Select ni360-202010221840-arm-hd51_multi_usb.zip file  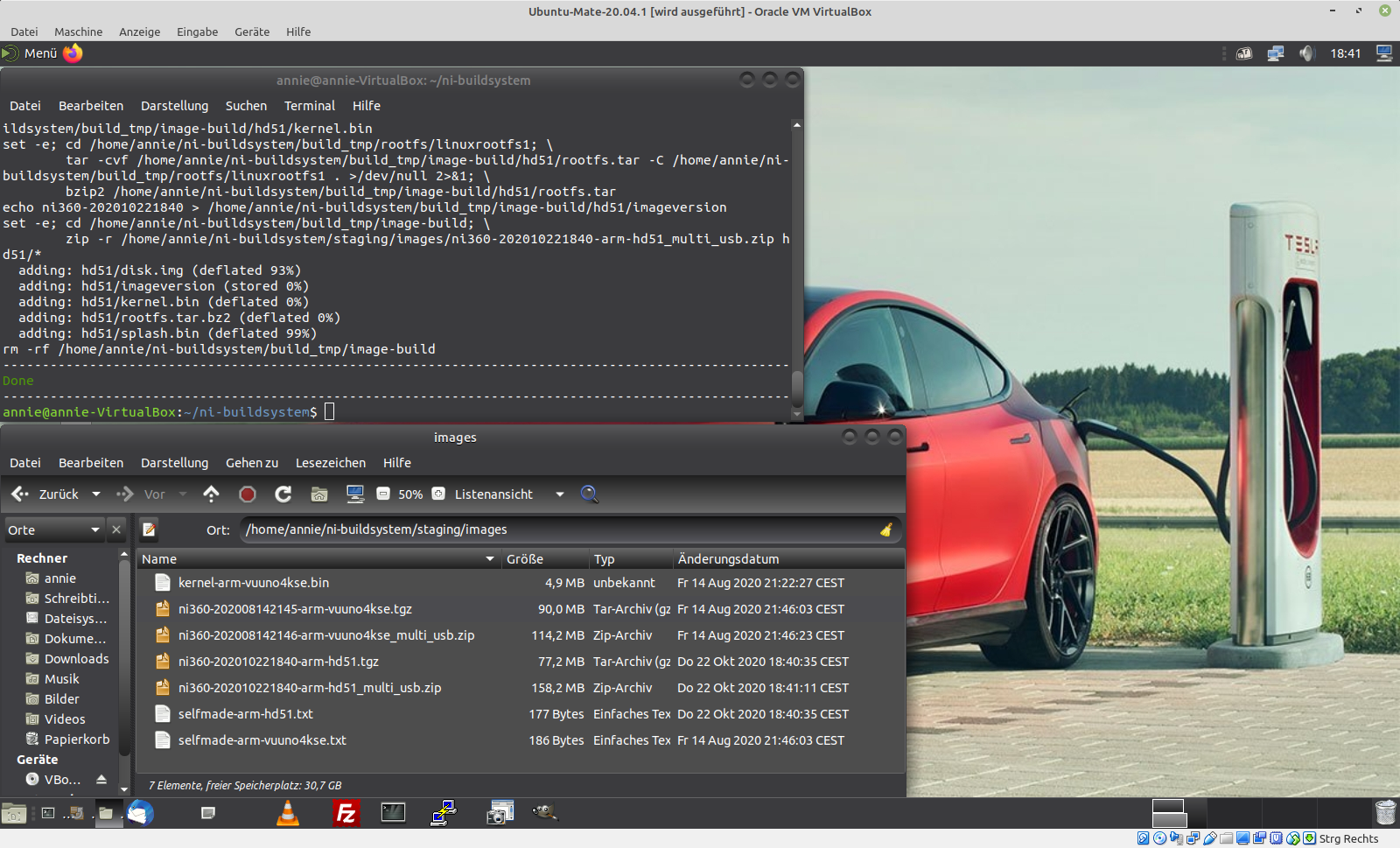click(310, 688)
